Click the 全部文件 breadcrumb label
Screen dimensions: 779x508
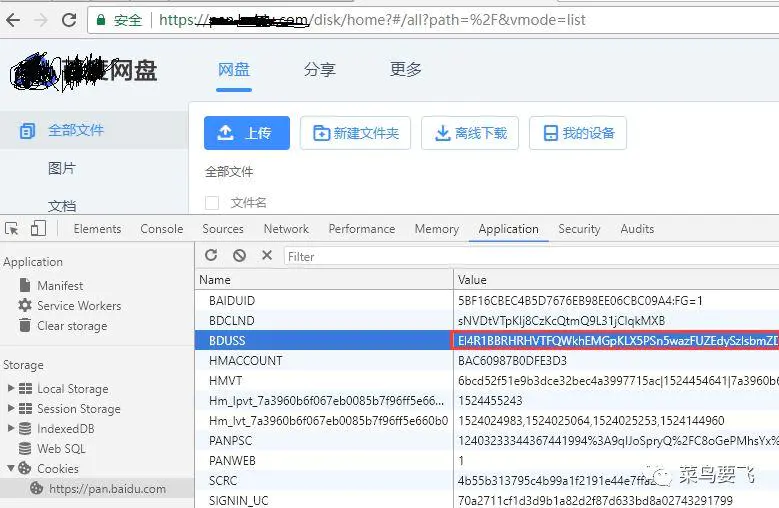point(229,172)
